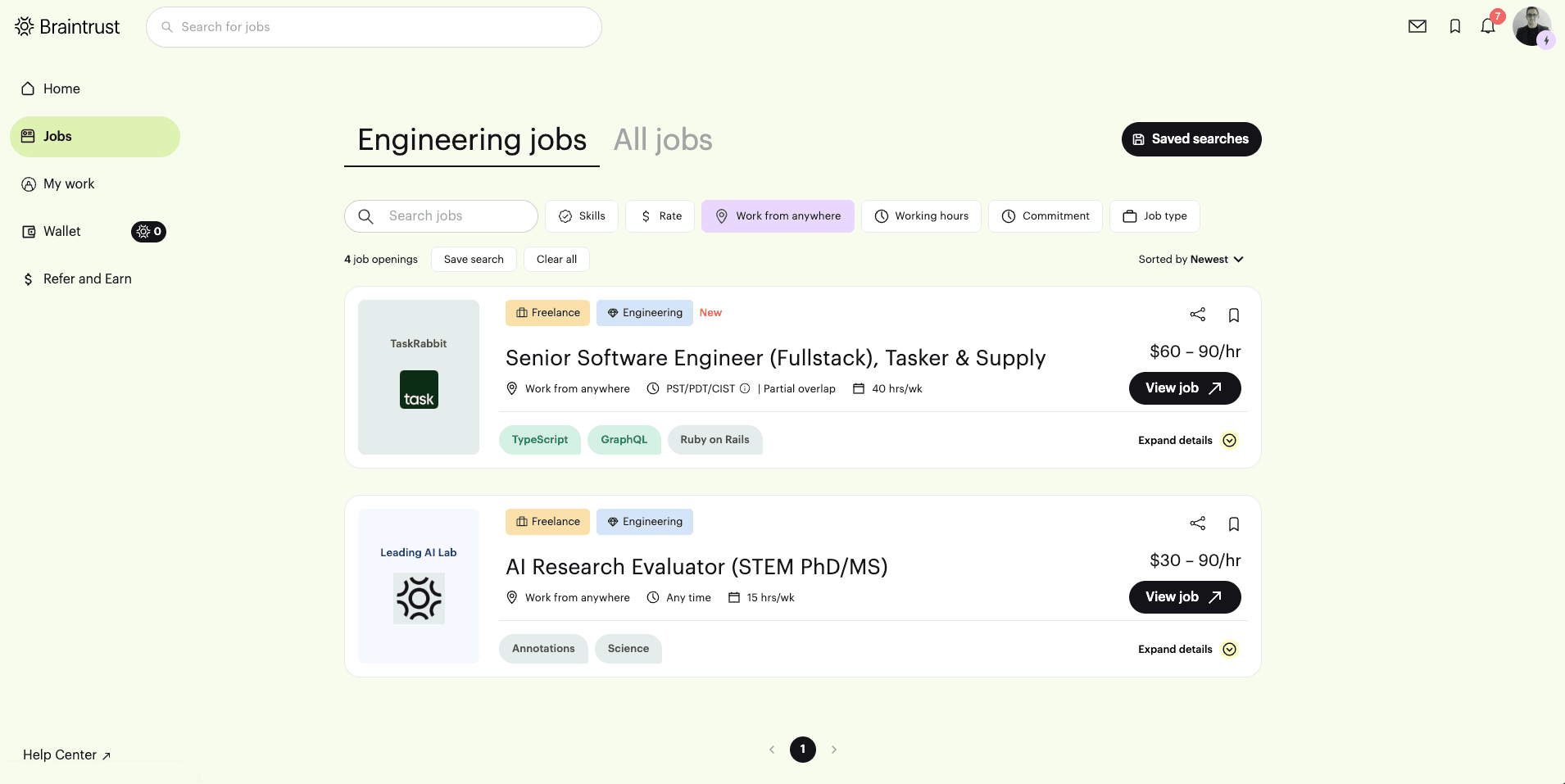Share the AI Research Evaluator job
The width and height of the screenshot is (1565, 784).
click(1198, 523)
